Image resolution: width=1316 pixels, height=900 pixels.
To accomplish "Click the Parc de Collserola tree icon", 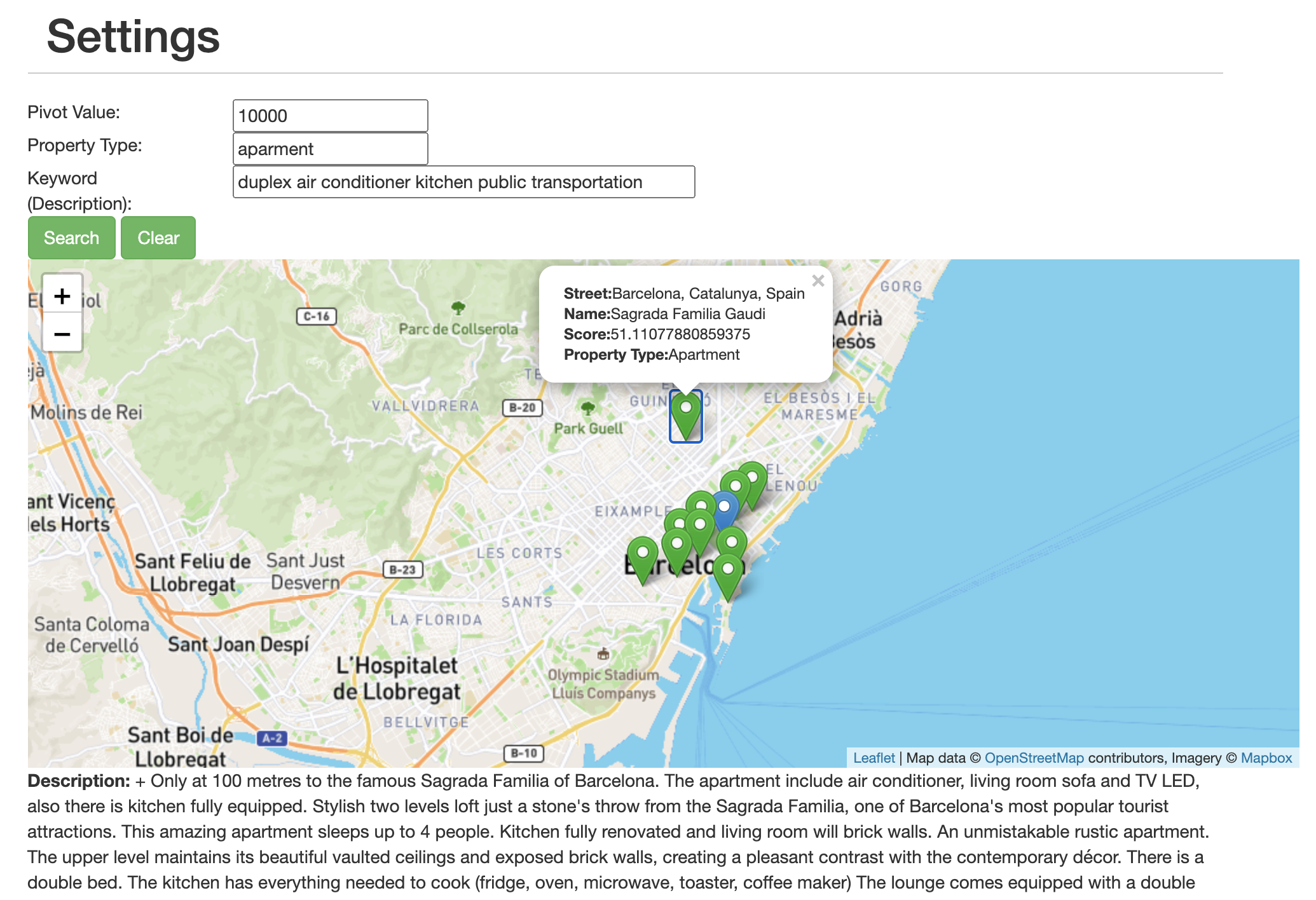I will pyautogui.click(x=458, y=308).
